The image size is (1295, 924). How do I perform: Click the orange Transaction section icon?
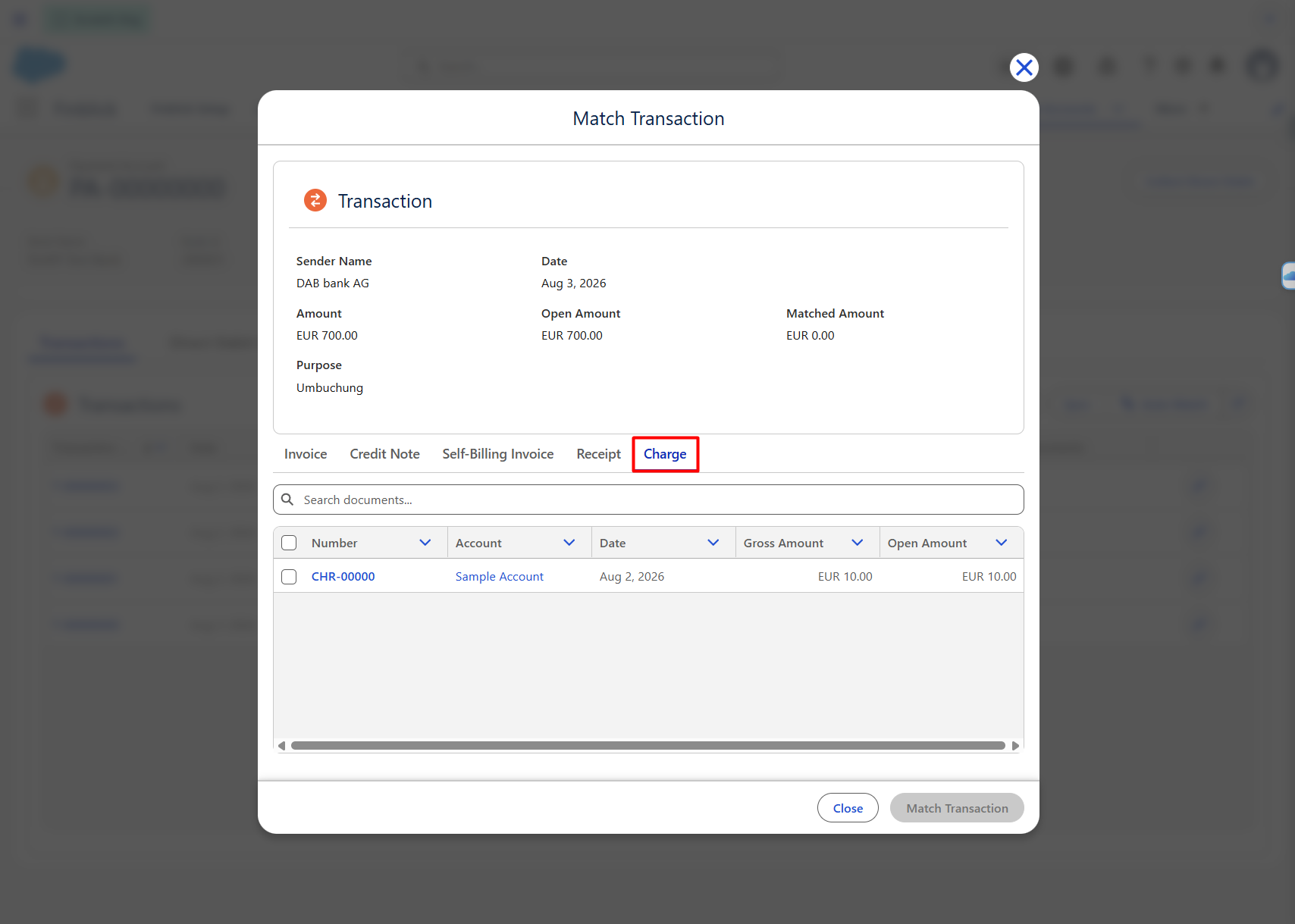(x=315, y=200)
